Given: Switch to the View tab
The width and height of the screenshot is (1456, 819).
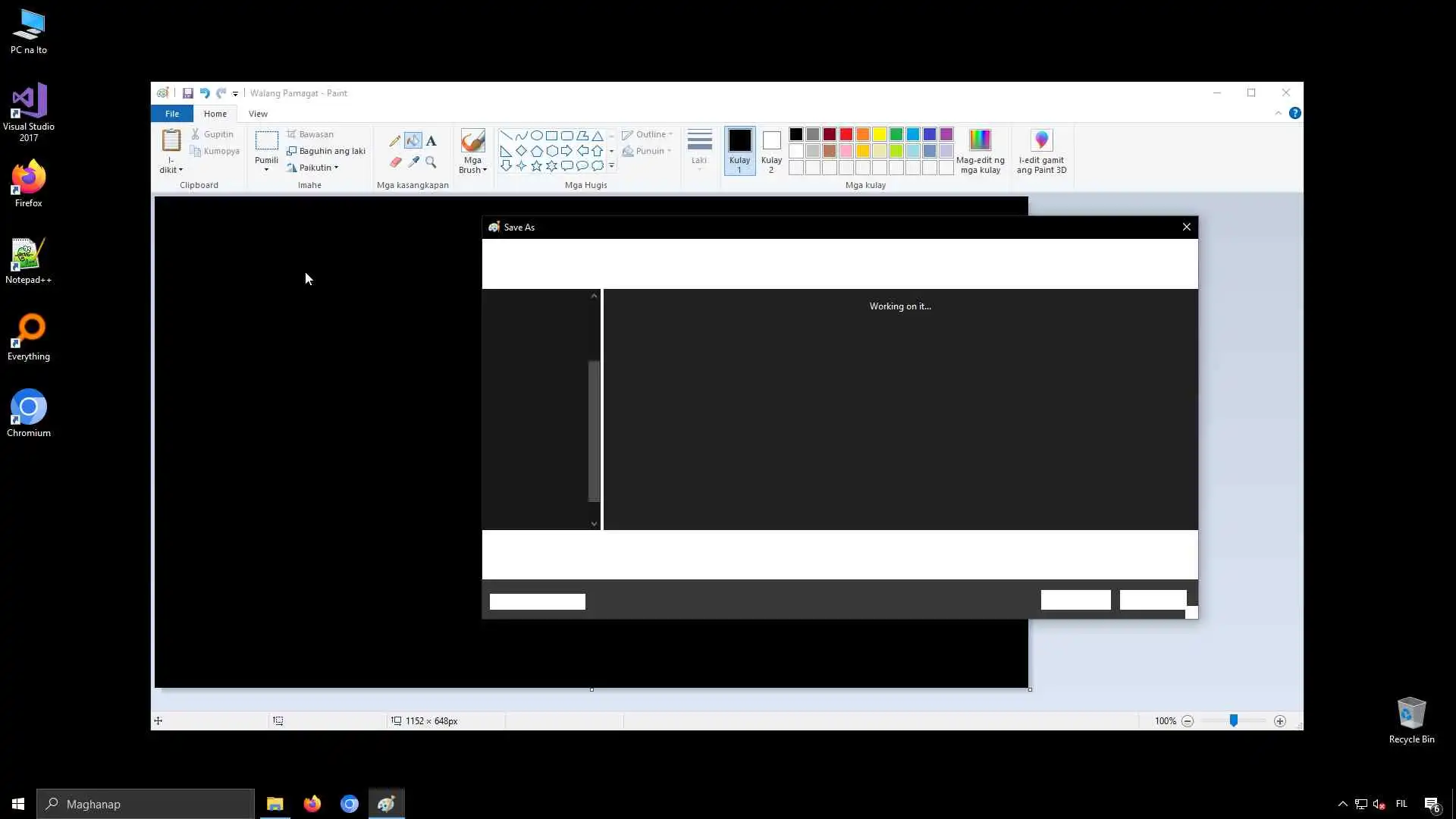Looking at the screenshot, I should tap(258, 114).
